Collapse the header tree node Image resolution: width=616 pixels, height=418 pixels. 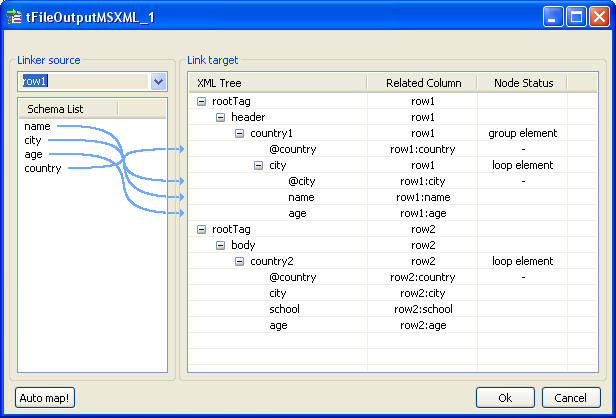pos(221,117)
